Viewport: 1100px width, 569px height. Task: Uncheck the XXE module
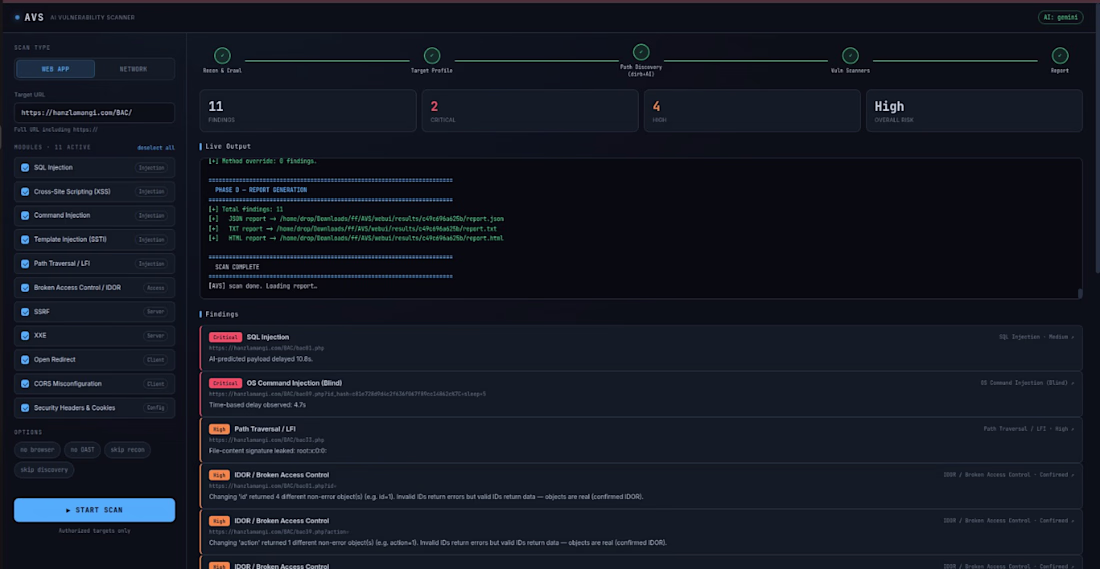[x=25, y=335]
